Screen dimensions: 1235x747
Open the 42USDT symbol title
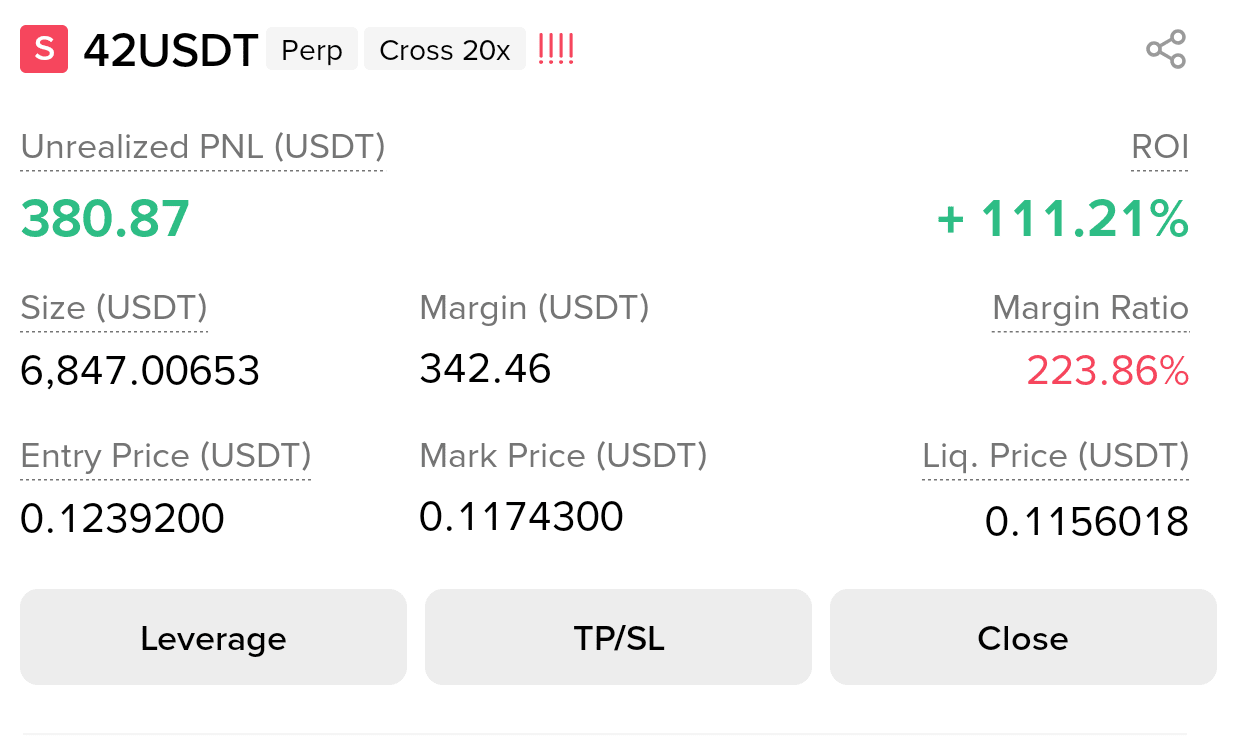[x=171, y=50]
